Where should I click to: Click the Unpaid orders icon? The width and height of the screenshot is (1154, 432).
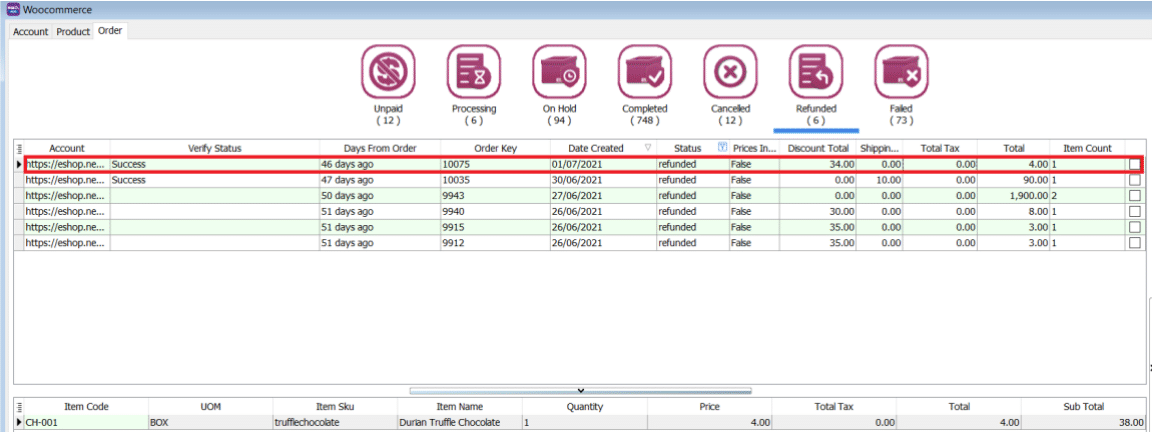[386, 72]
